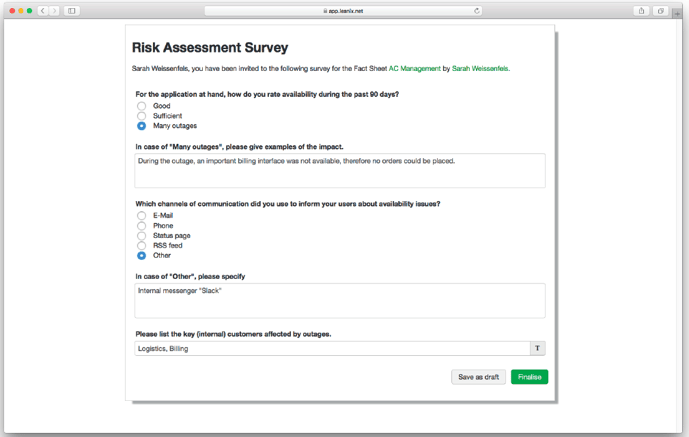The width and height of the screenshot is (689, 437).
Task: Choose E-Mail as communication channel
Action: (x=141, y=216)
